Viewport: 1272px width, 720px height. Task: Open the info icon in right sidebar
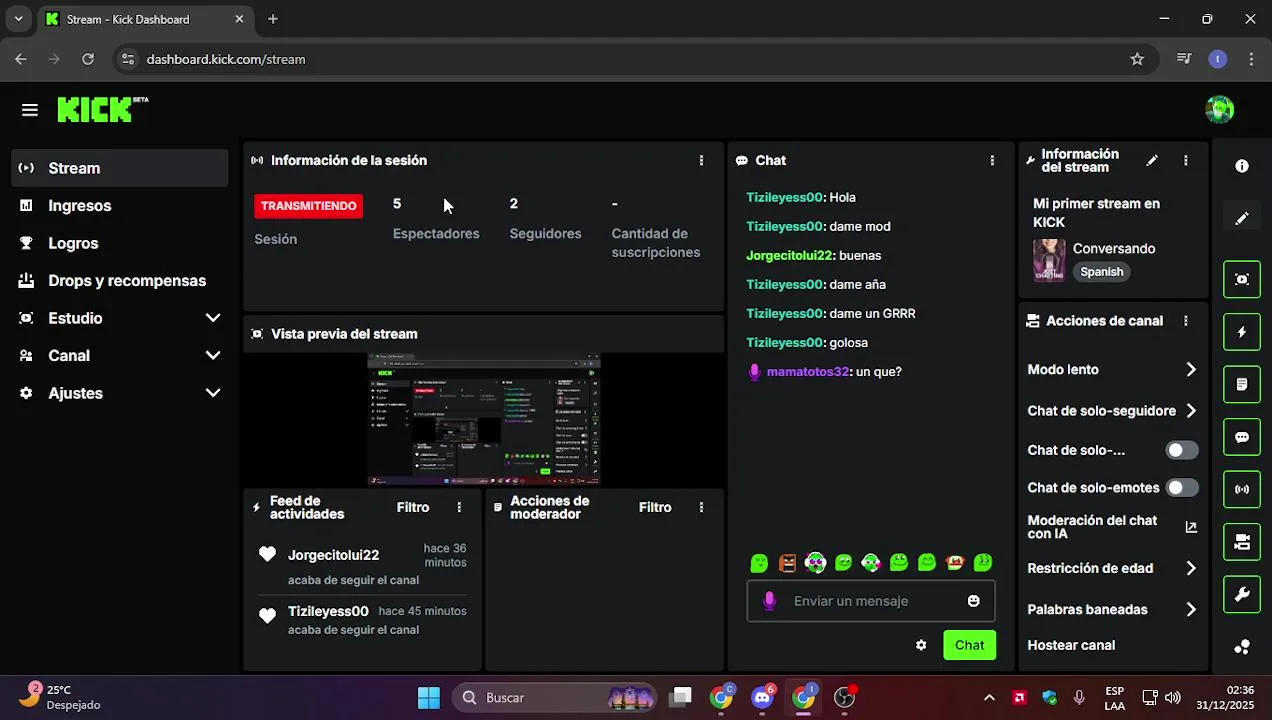click(x=1242, y=167)
